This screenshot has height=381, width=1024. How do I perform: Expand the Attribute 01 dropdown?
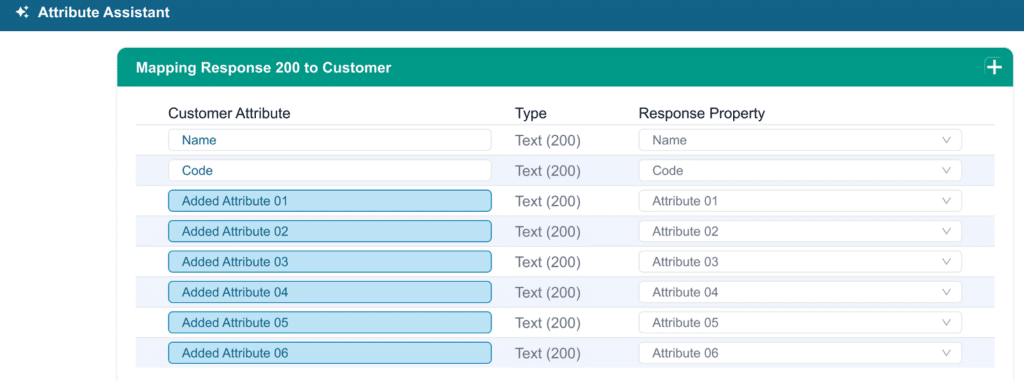click(800, 201)
